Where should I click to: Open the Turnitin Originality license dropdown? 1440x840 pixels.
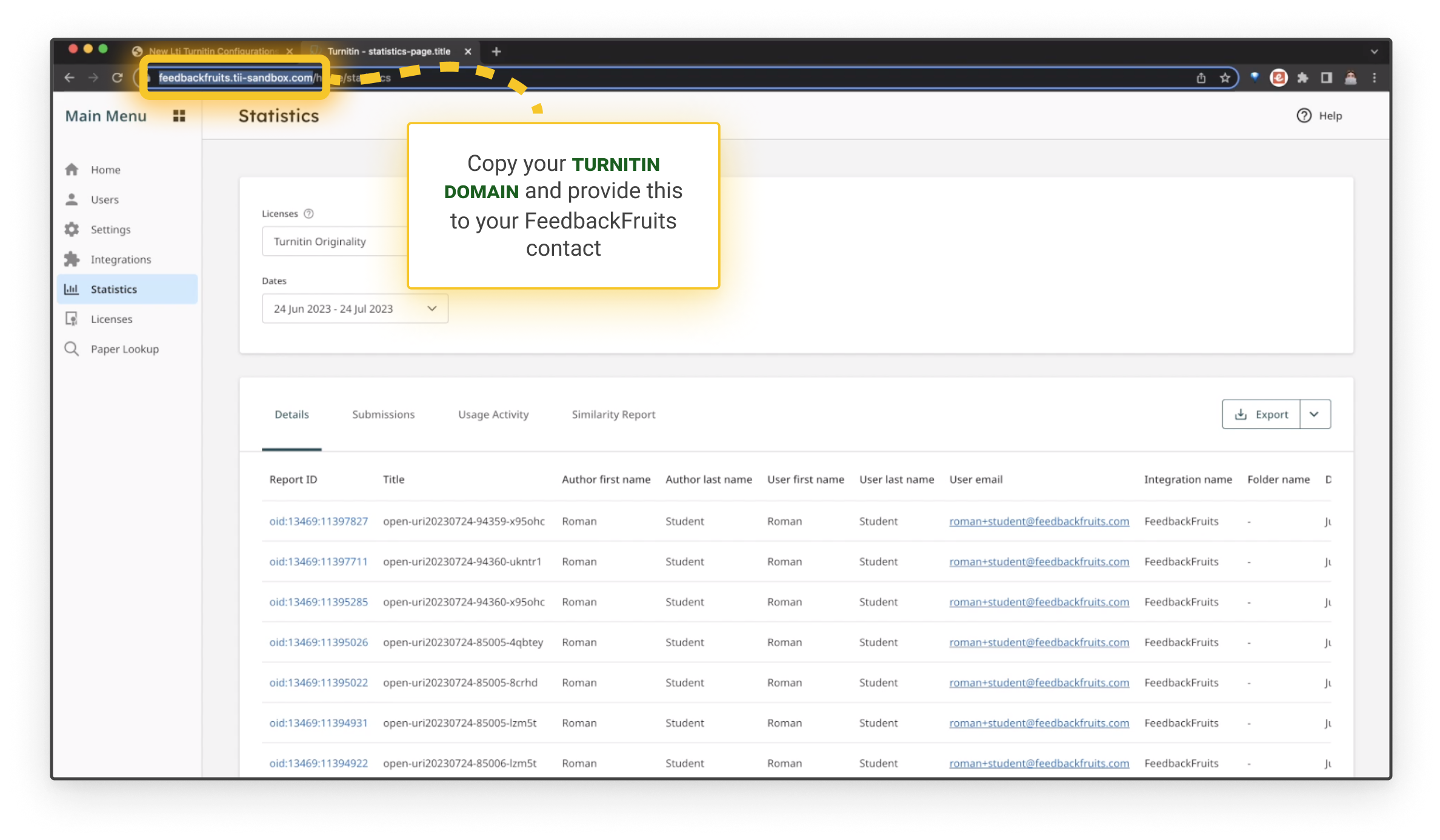tap(335, 241)
